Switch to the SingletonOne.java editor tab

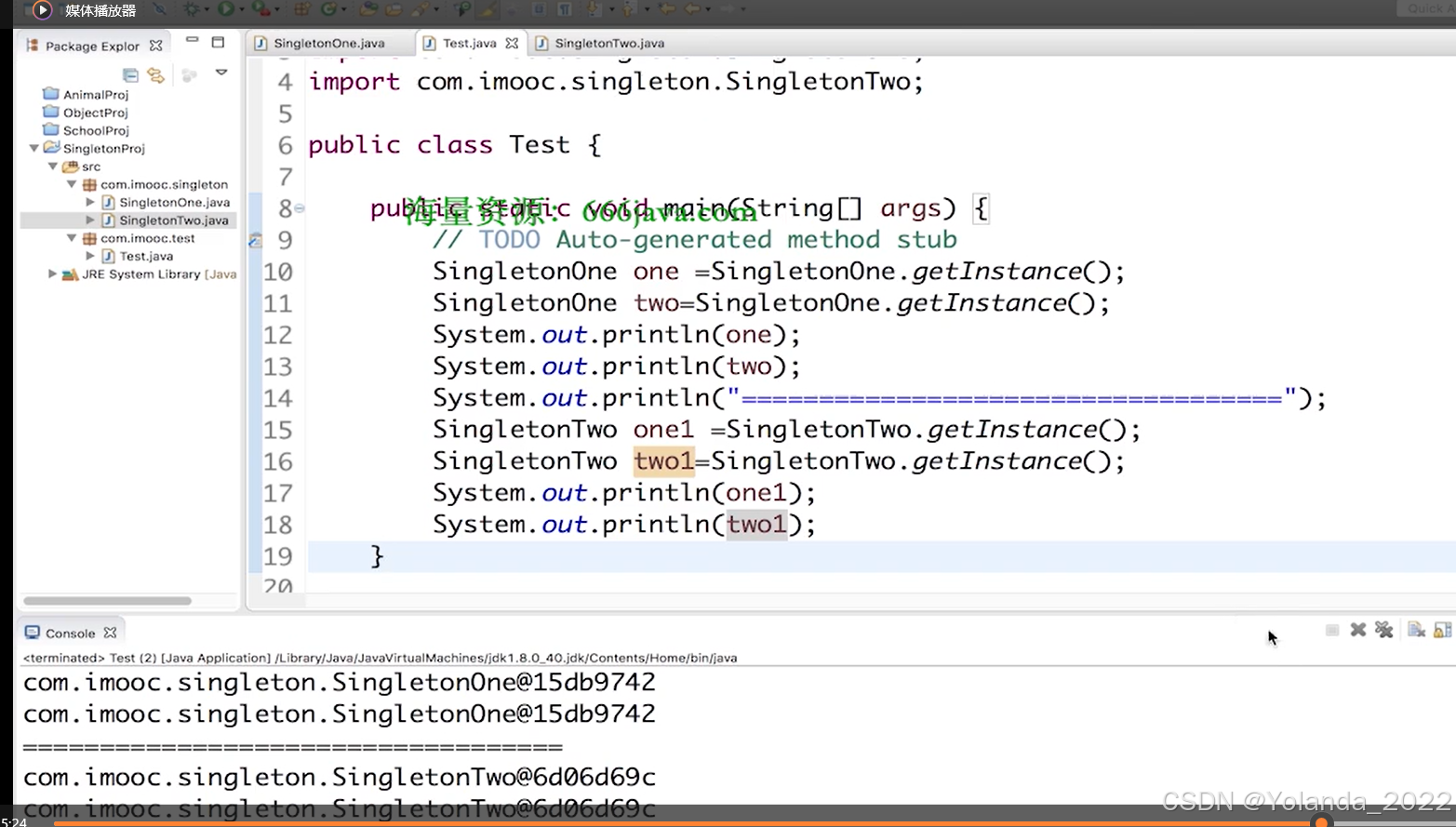[x=328, y=44]
